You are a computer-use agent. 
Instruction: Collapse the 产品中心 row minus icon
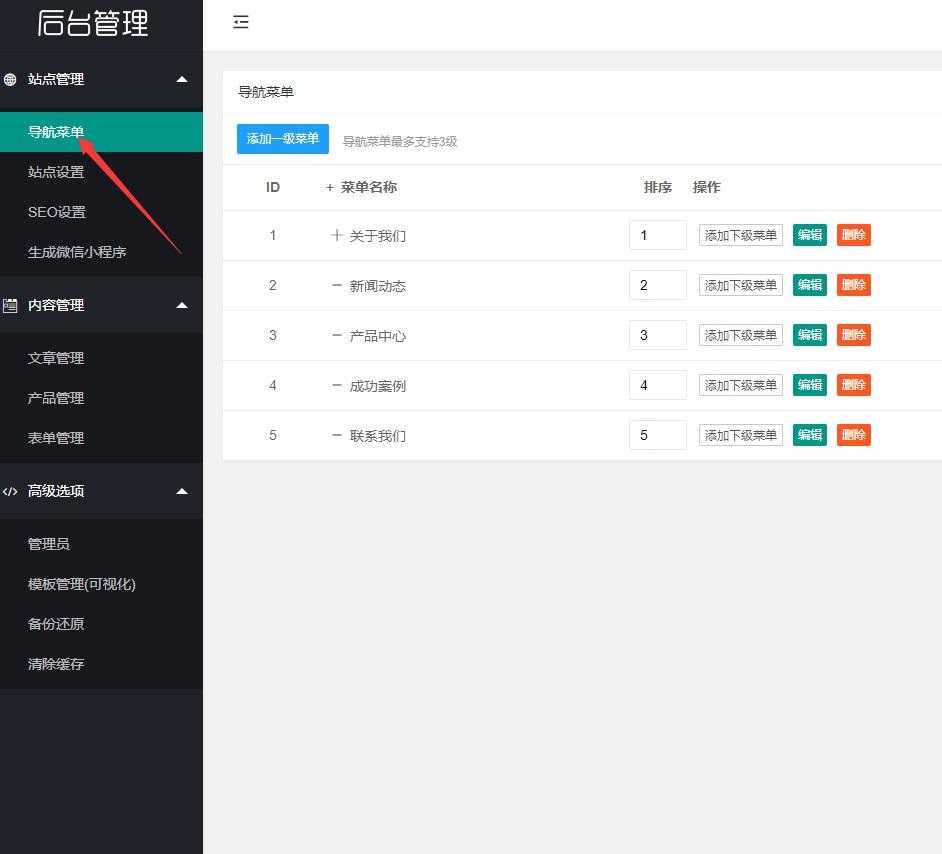click(336, 335)
